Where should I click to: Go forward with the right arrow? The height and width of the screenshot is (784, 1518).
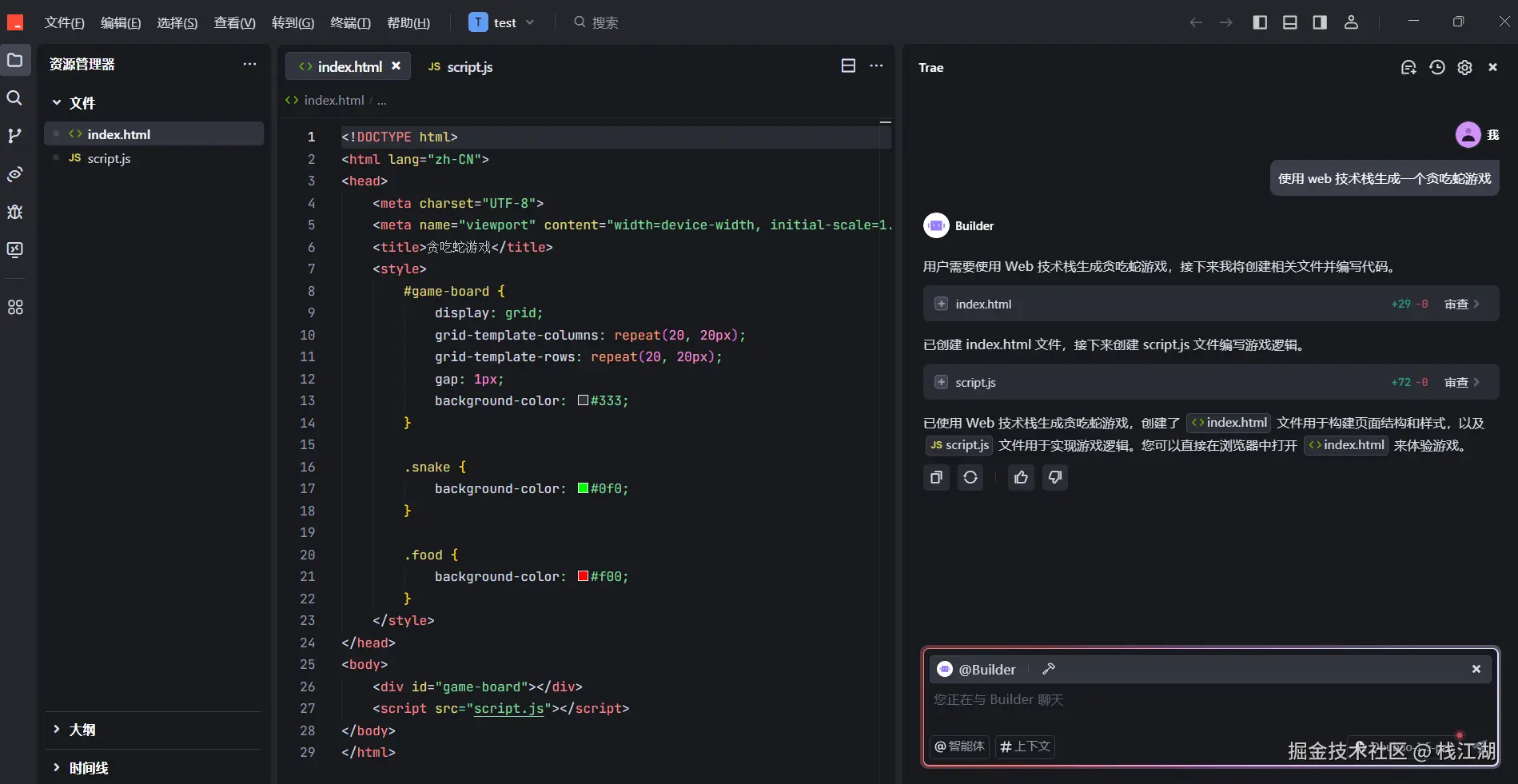[1226, 22]
